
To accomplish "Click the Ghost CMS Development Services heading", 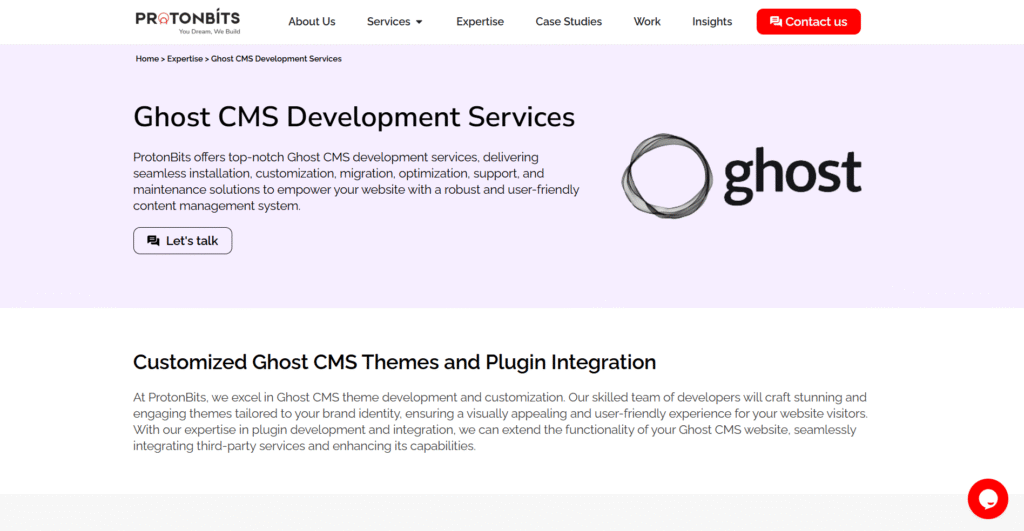I will tap(354, 117).
